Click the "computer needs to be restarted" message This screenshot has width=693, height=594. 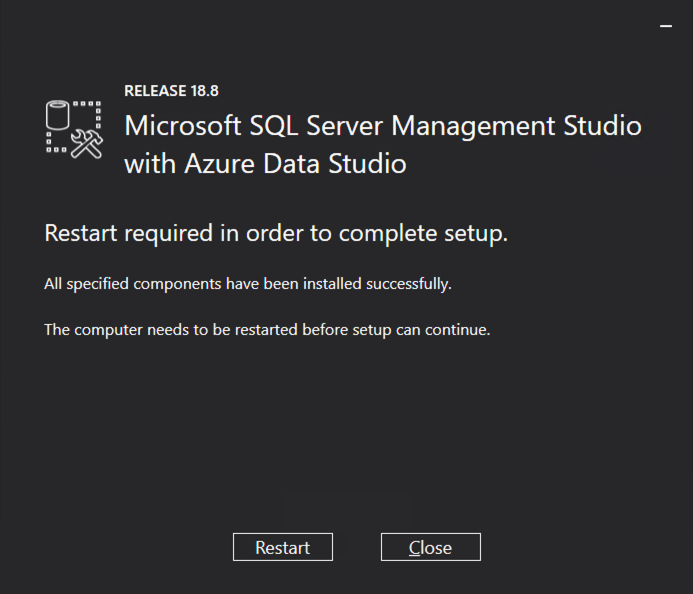pyautogui.click(x=180, y=329)
